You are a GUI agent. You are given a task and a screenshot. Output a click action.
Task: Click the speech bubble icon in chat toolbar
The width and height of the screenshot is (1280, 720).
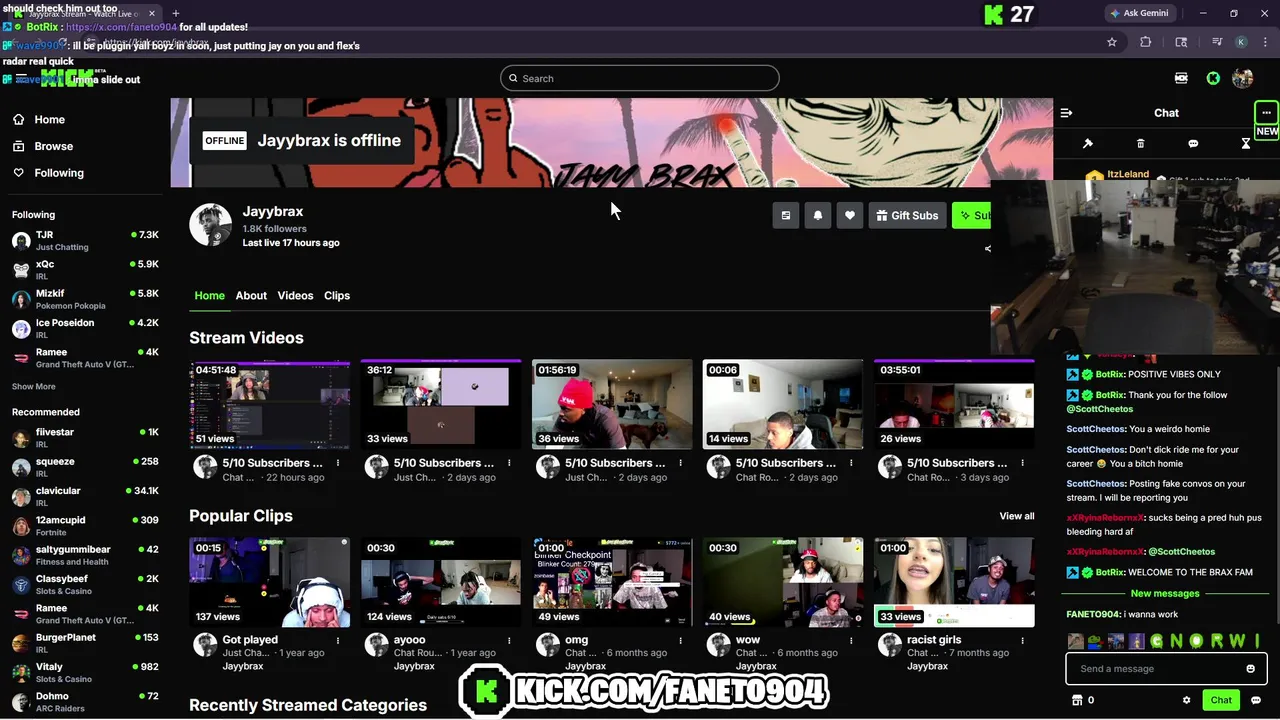[x=1193, y=144]
